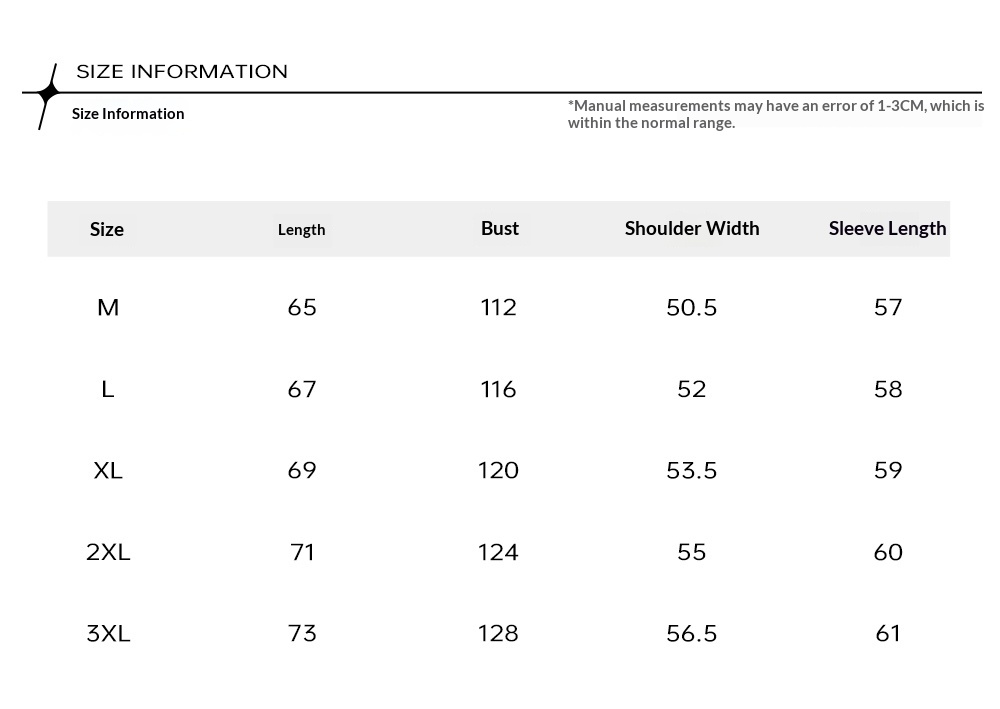Click the four-point star decoration icon
The height and width of the screenshot is (709, 1000).
[47, 94]
